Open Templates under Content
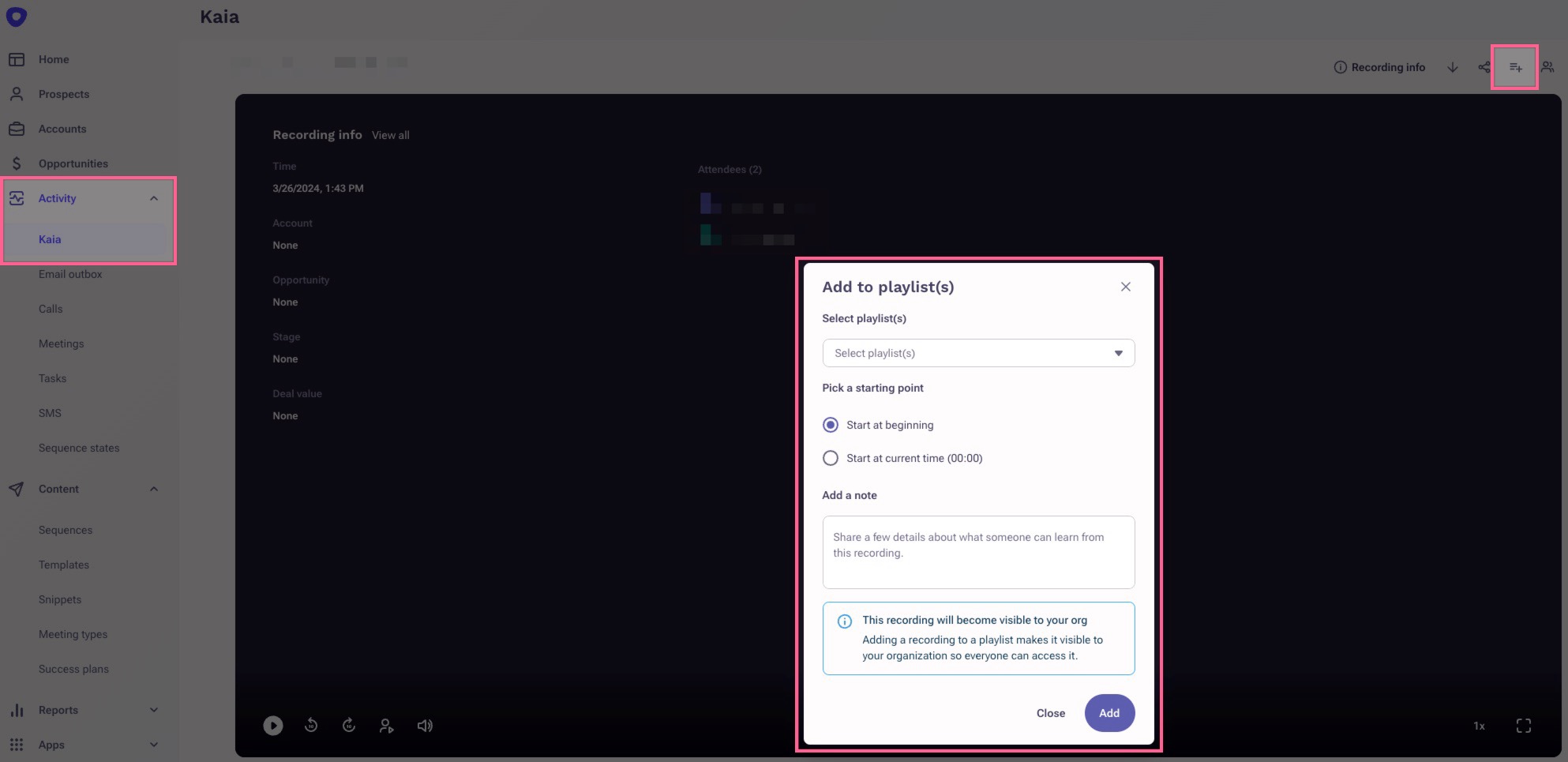The image size is (1568, 762). point(64,565)
